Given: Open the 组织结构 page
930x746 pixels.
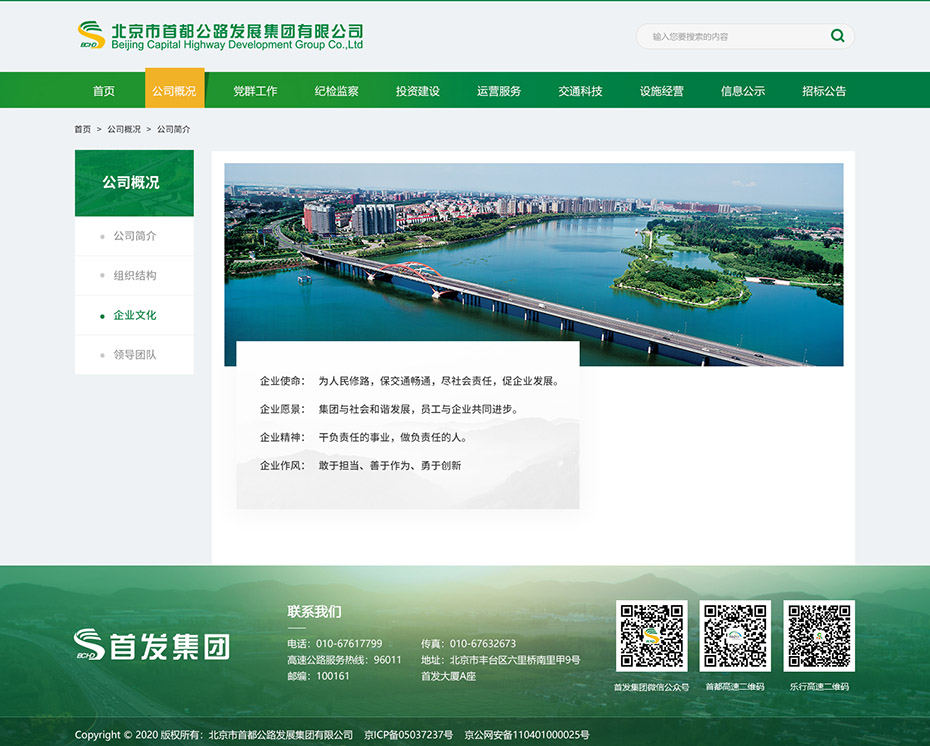Looking at the screenshot, I should pos(133,275).
